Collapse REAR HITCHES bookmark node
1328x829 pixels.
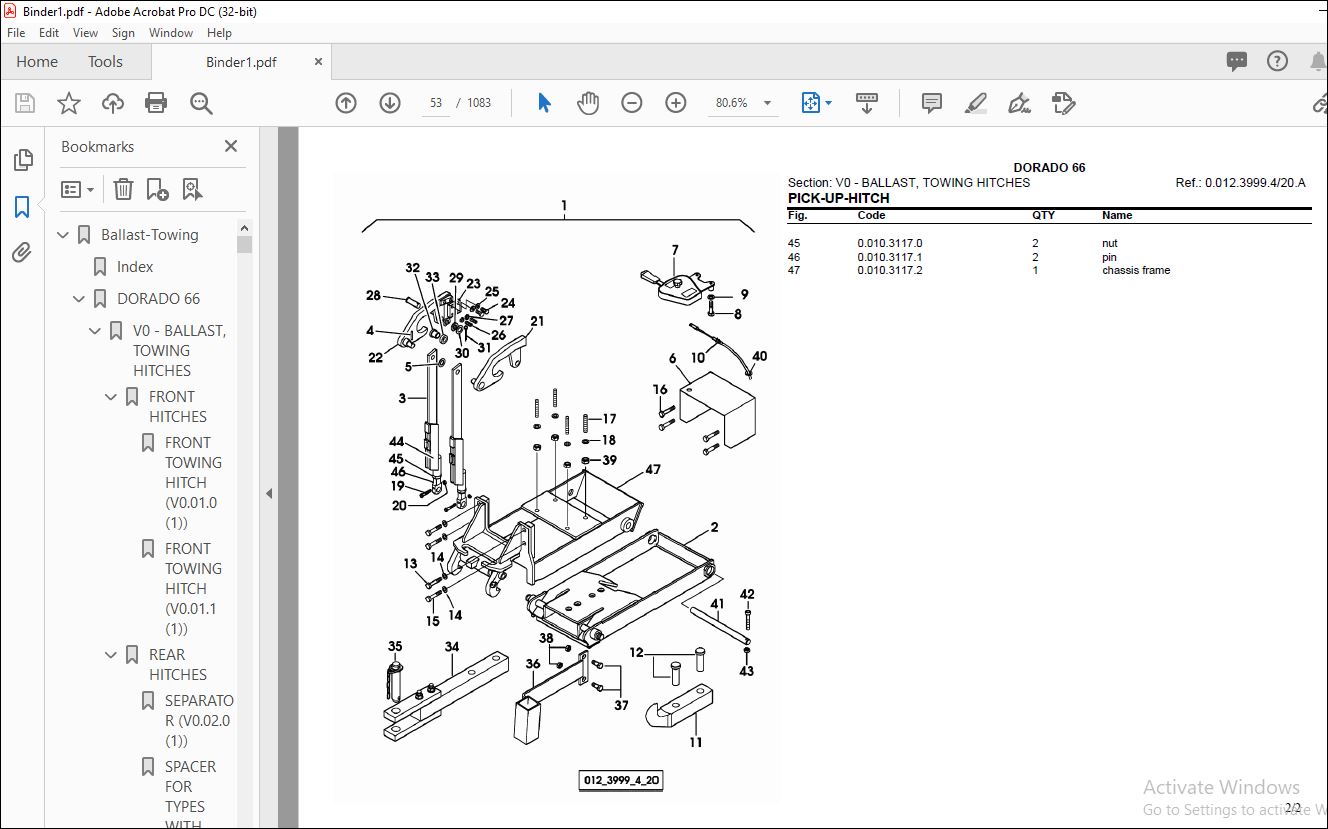pyautogui.click(x=112, y=655)
